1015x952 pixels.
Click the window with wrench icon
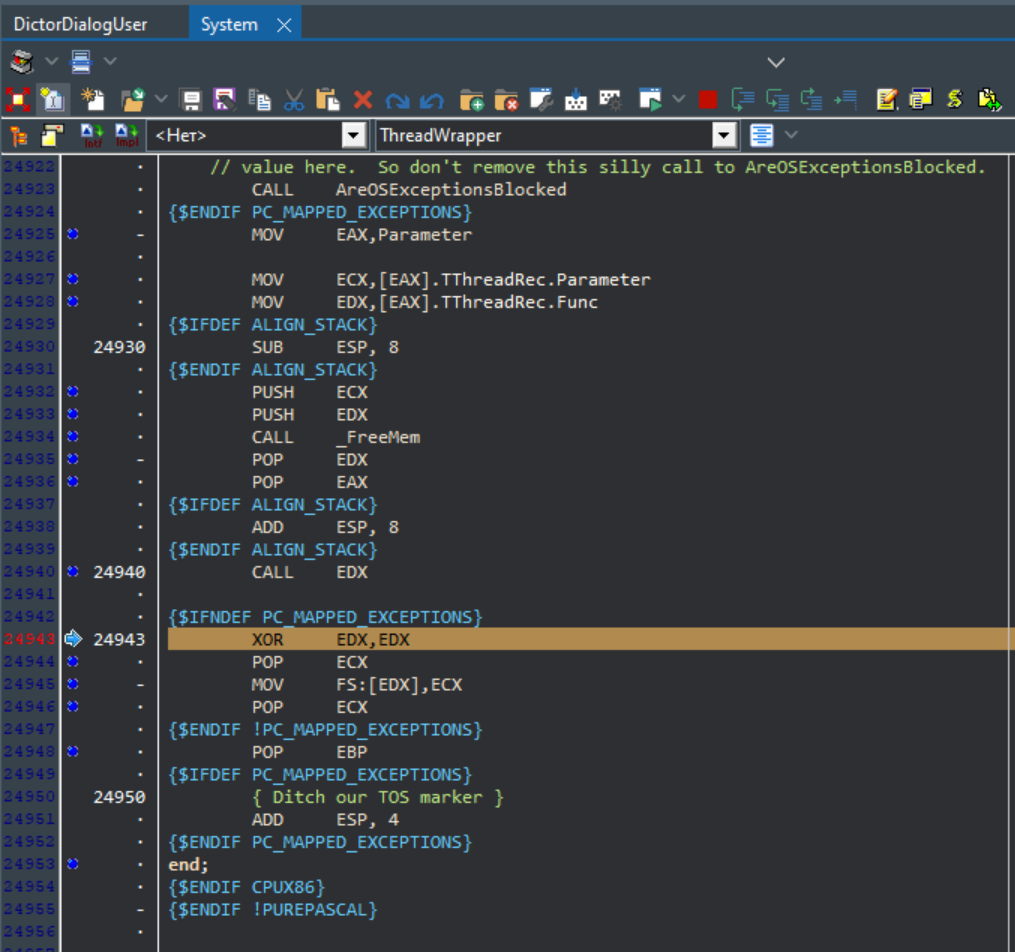click(541, 100)
